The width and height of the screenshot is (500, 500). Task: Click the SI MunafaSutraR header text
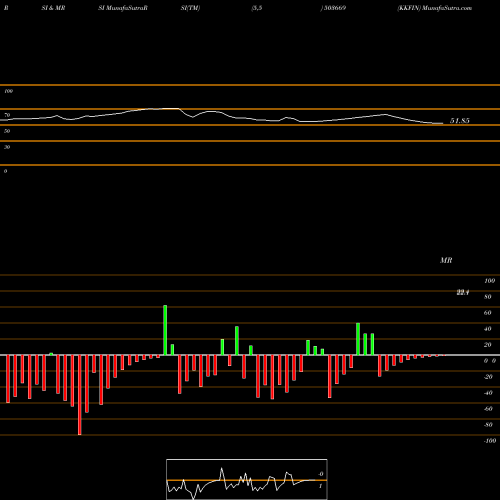click(123, 8)
